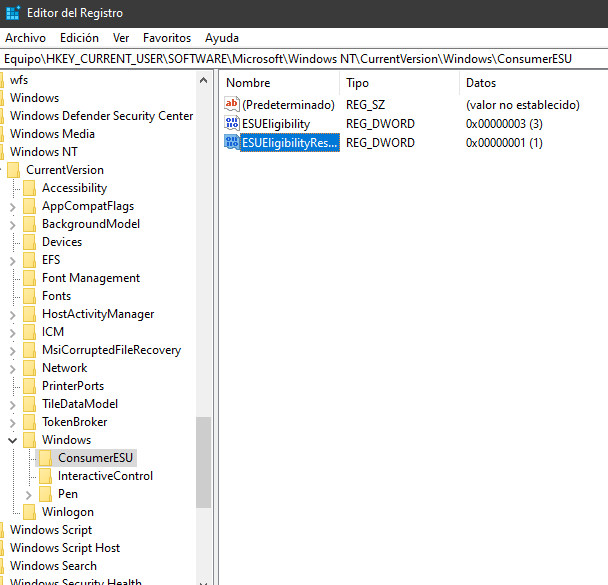The height and width of the screenshot is (585, 608).
Task: Select the ESUEligibility value name
Action: [x=276, y=124]
